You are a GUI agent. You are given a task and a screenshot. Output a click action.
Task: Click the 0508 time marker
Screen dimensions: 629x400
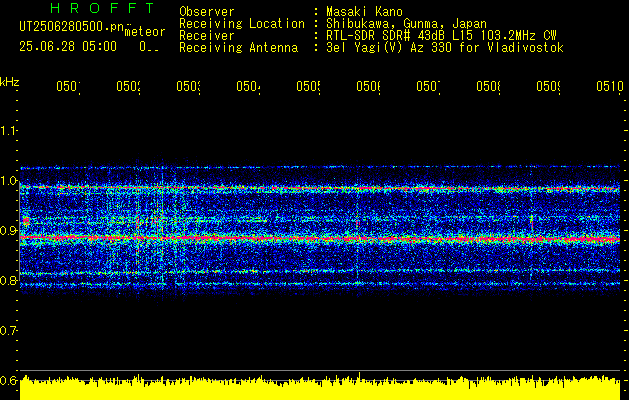pyautogui.click(x=489, y=86)
